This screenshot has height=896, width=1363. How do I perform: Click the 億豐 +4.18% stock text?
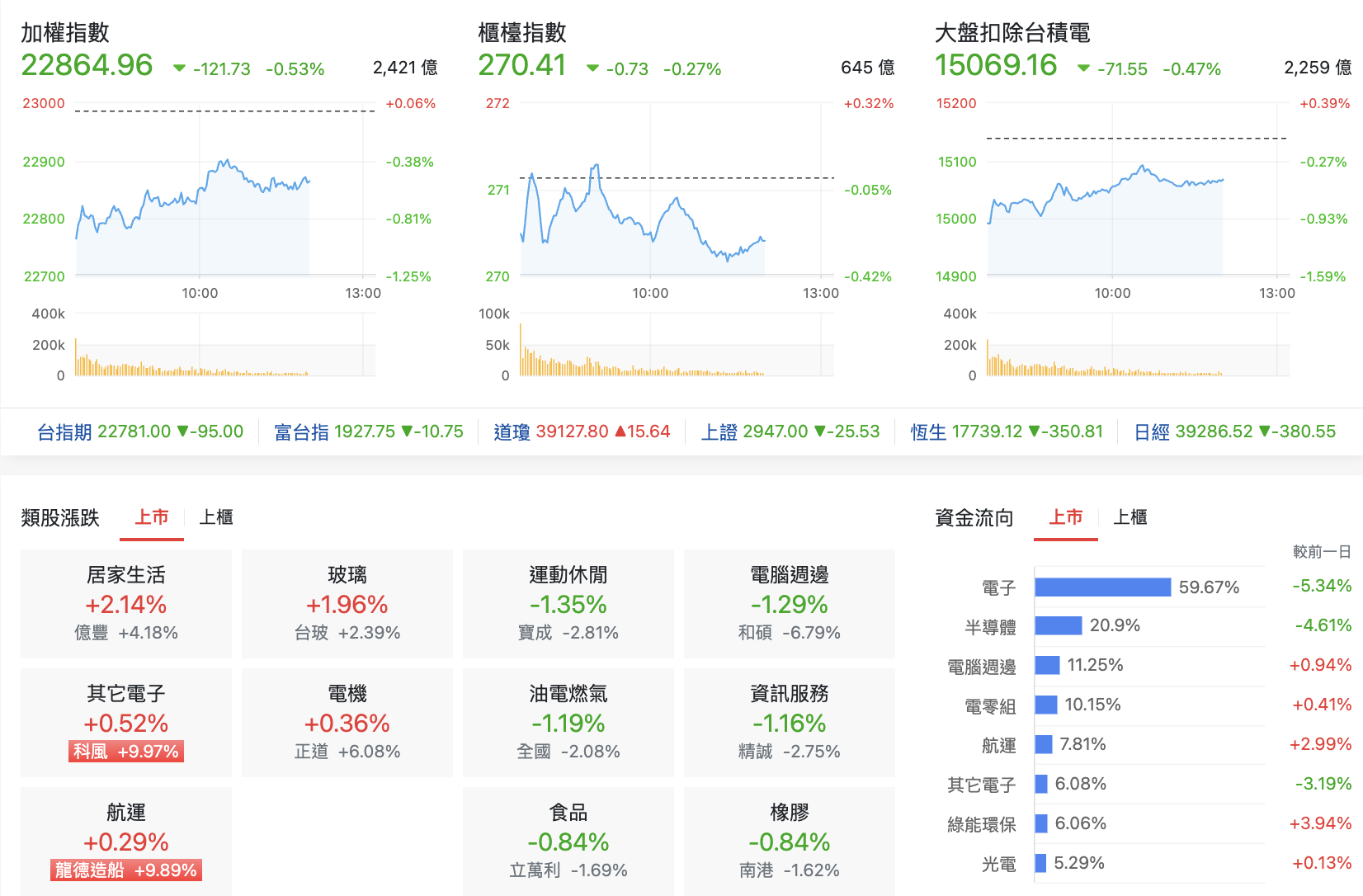click(x=126, y=633)
